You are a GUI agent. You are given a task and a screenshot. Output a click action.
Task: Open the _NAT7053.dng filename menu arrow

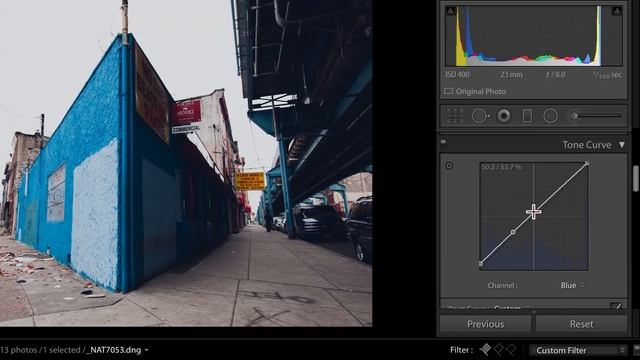[x=147, y=350]
